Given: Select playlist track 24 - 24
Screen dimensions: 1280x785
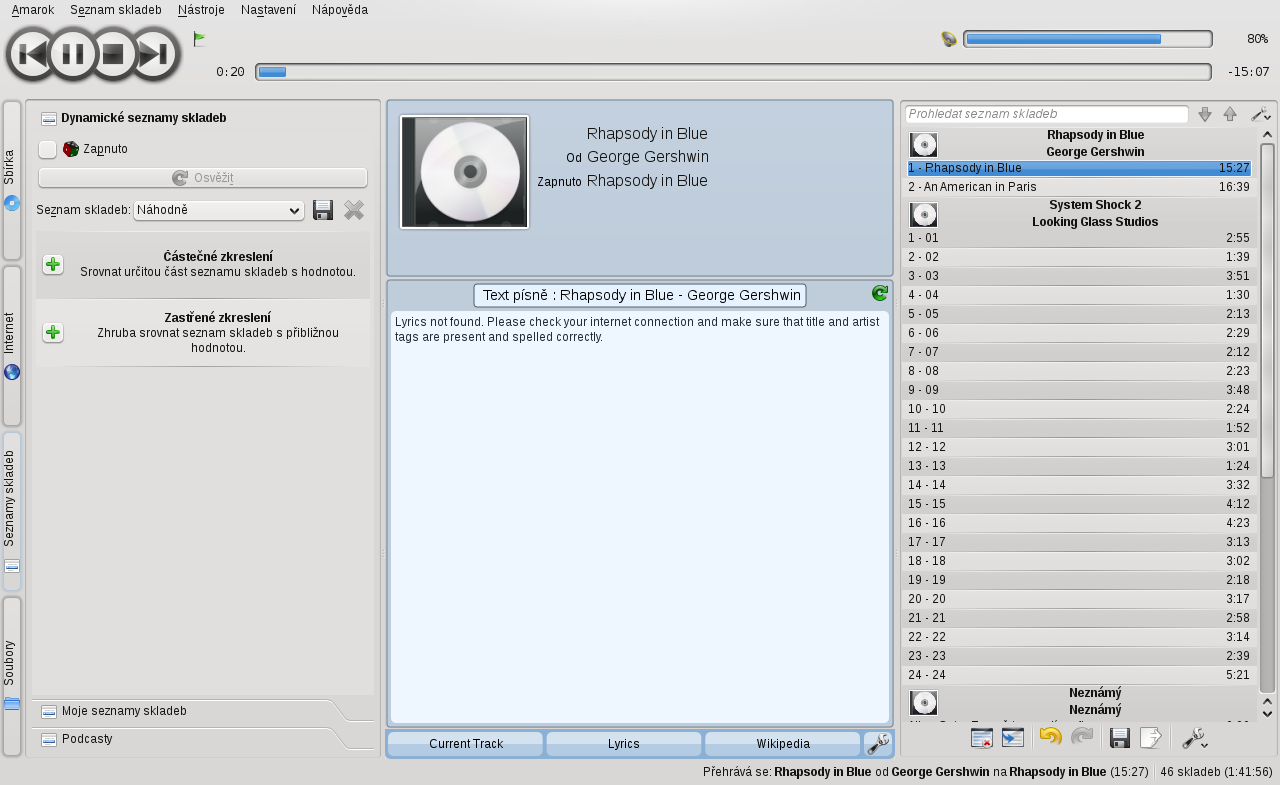Looking at the screenshot, I should [x=1079, y=675].
